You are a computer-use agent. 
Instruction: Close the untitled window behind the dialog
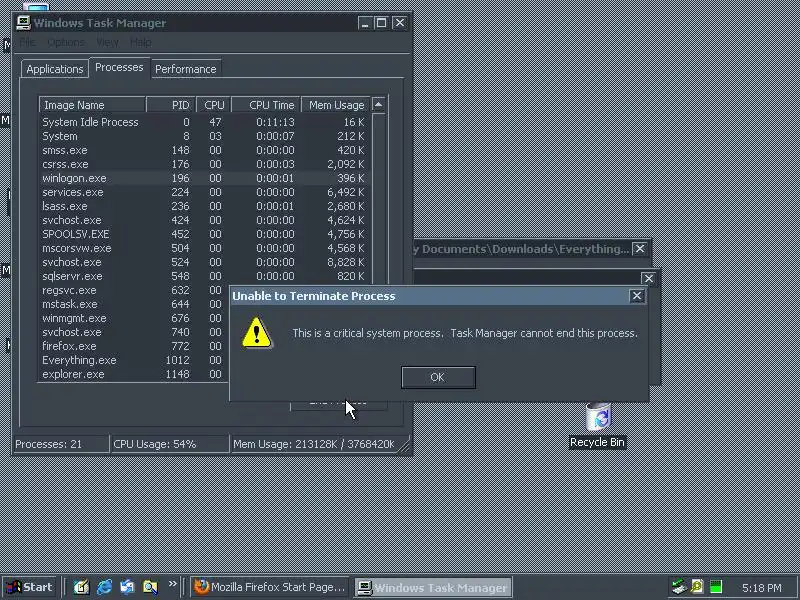pos(648,278)
